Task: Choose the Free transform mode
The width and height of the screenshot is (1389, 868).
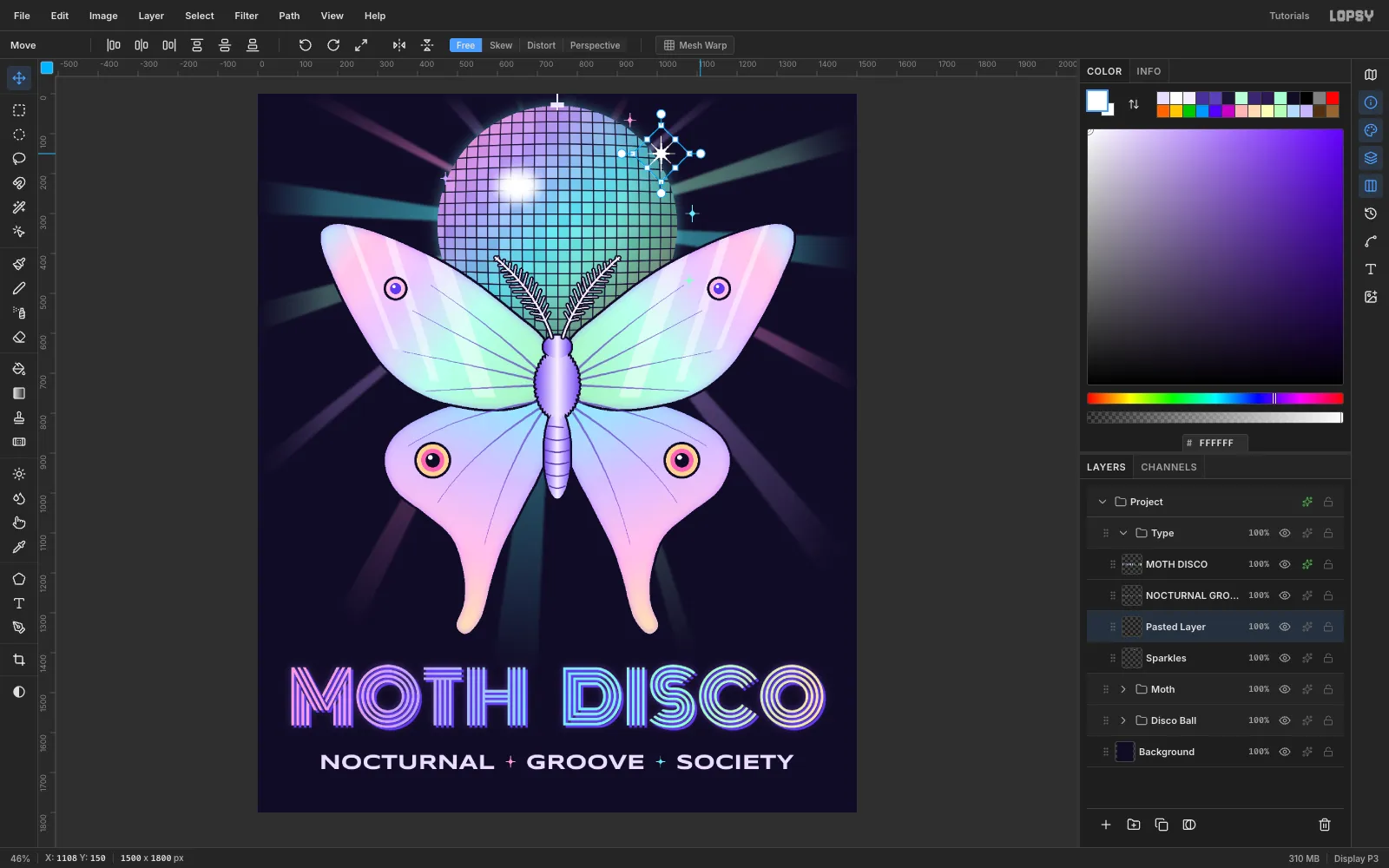Action: click(465, 45)
